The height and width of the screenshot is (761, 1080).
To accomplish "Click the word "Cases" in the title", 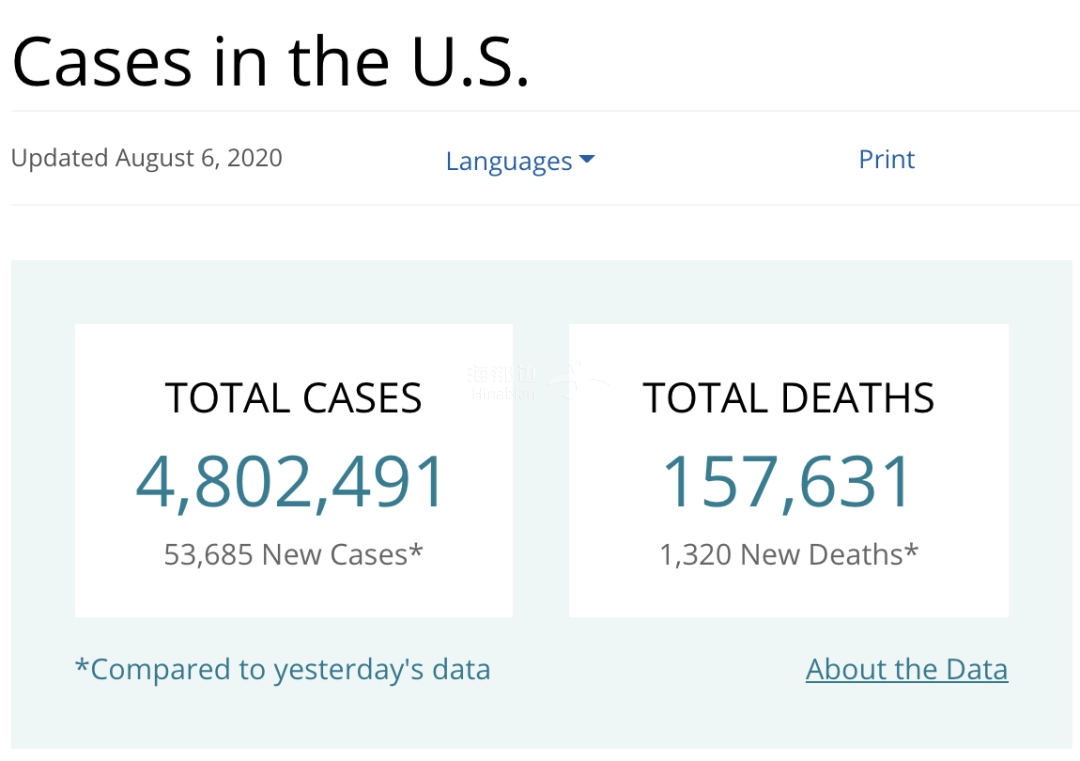I will 102,62.
